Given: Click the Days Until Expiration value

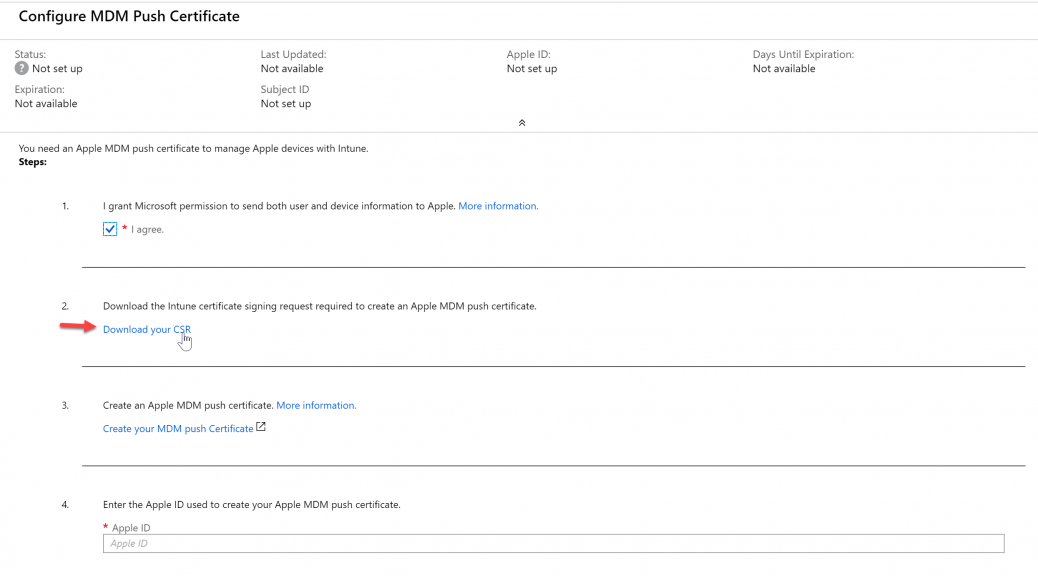Looking at the screenshot, I should pos(784,68).
